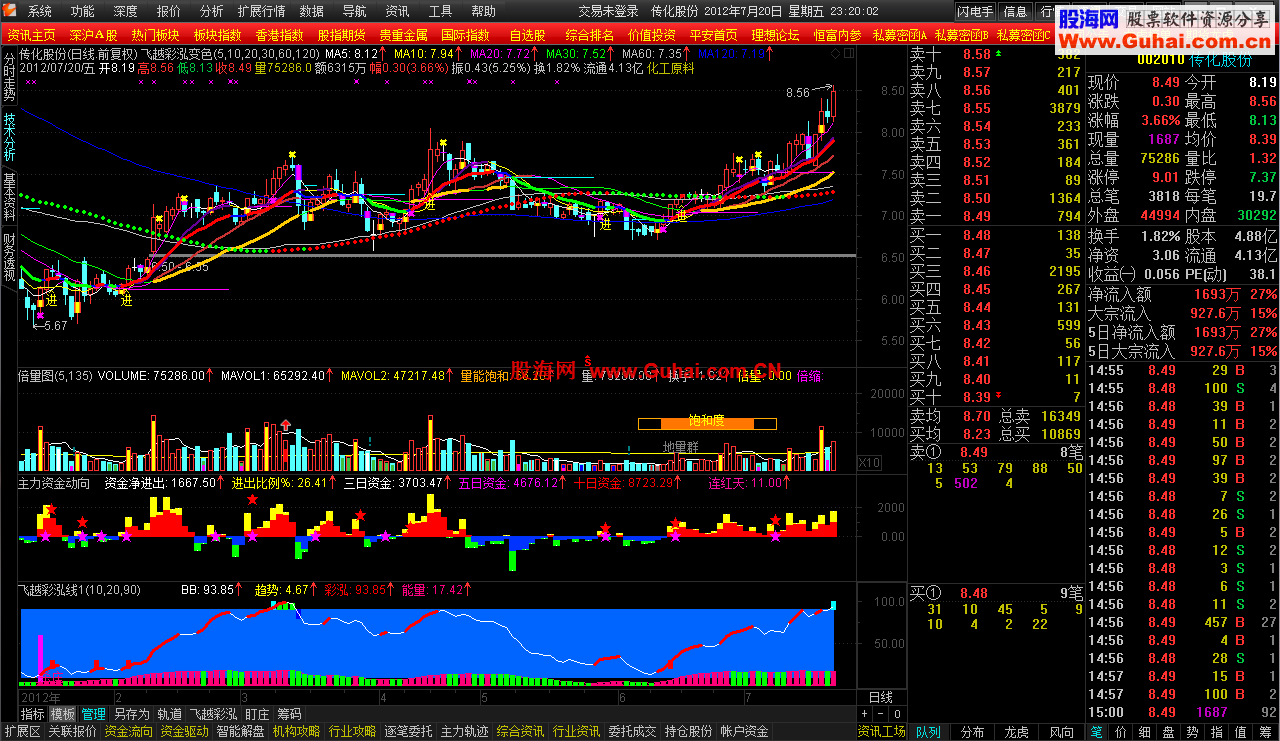1280x741 pixels.
Task: Switch to 财务透视 side tab
Action: click(x=9, y=258)
